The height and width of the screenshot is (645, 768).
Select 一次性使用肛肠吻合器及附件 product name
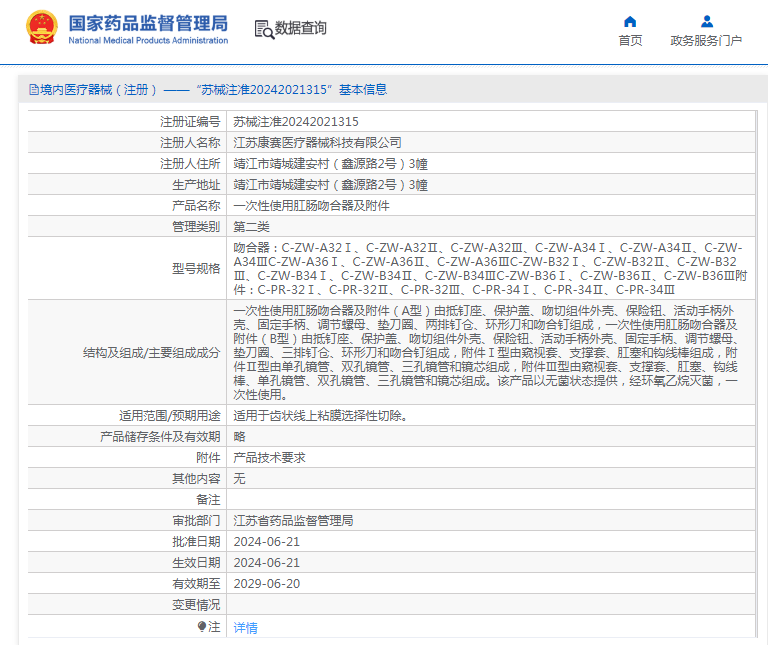tap(311, 206)
